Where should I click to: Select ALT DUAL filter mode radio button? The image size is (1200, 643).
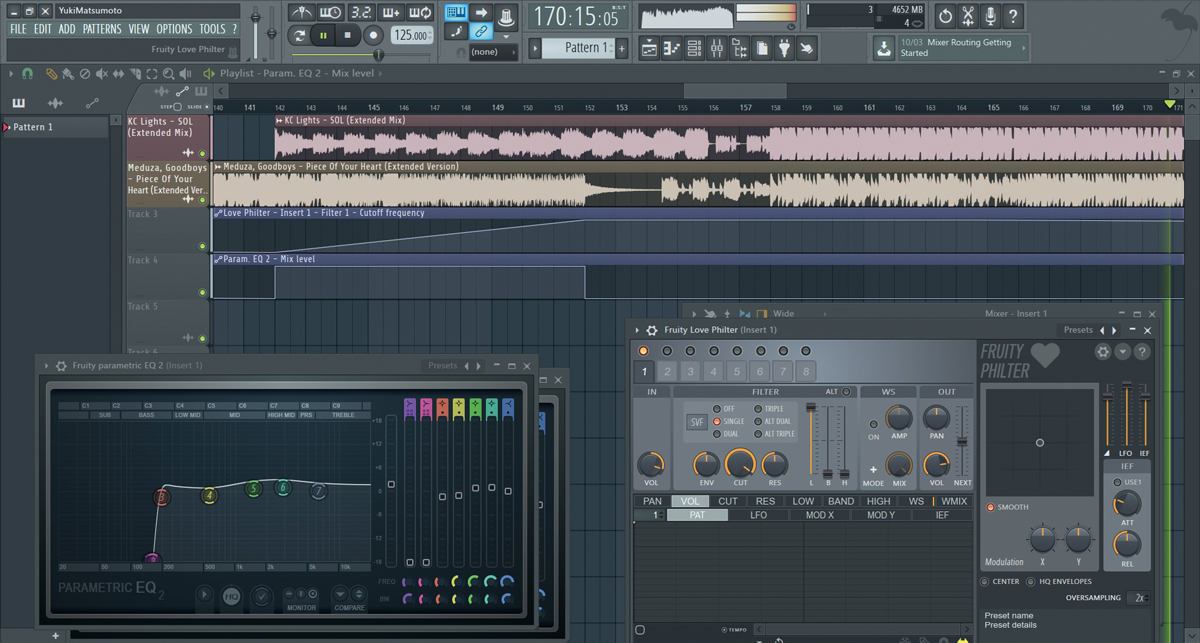pyautogui.click(x=757, y=422)
